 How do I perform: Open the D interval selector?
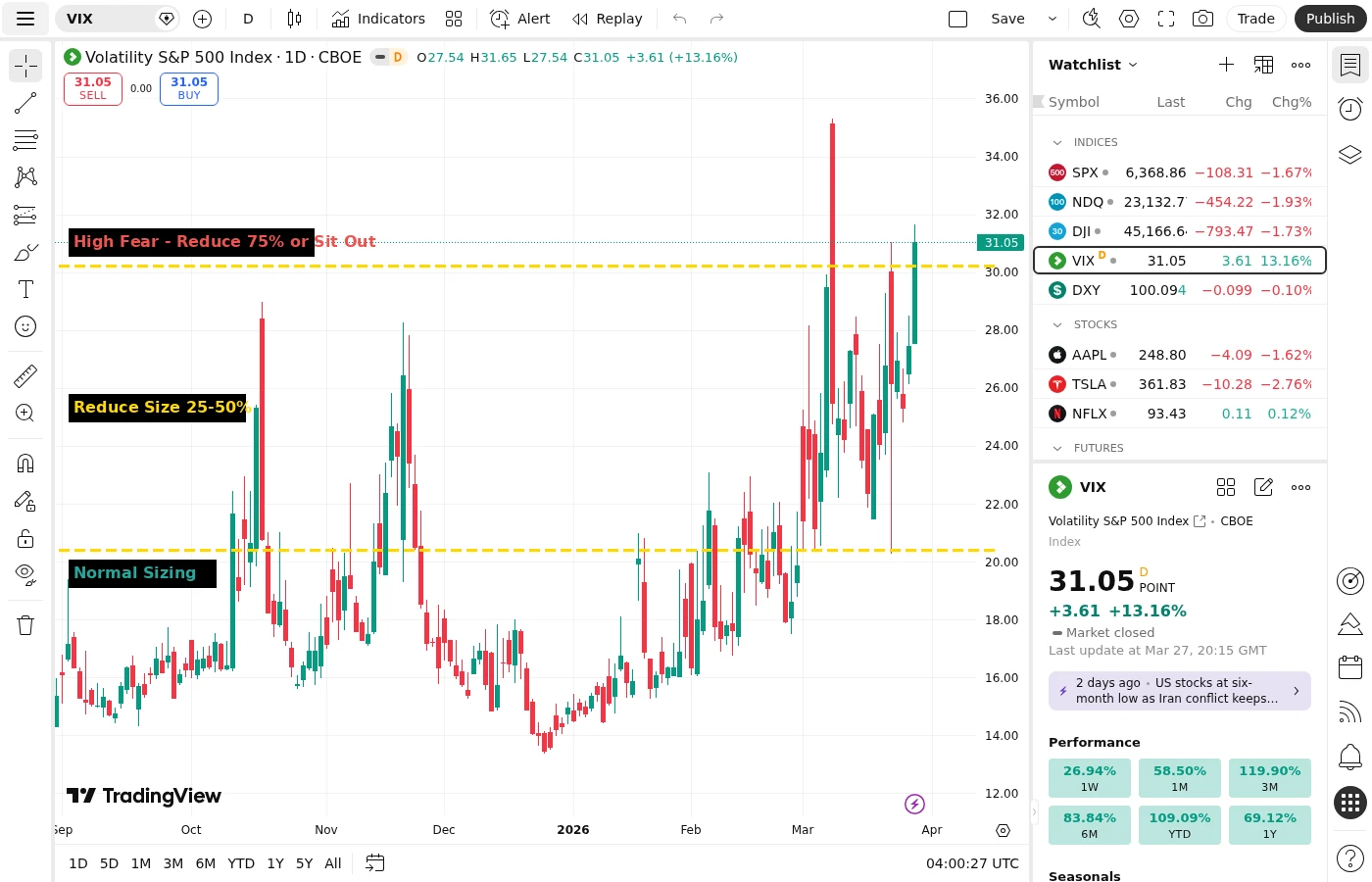click(248, 19)
